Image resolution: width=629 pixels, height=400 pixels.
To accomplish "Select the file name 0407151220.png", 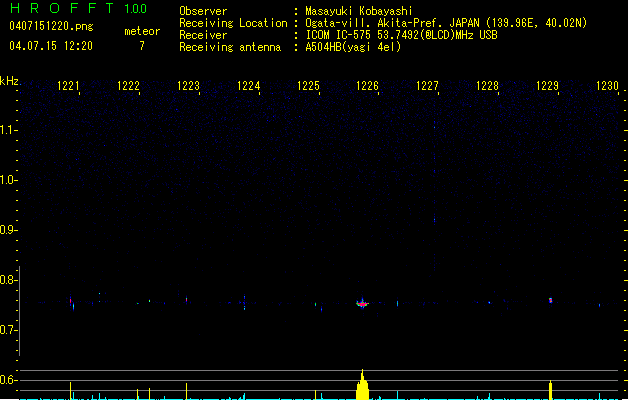I will click(51, 26).
